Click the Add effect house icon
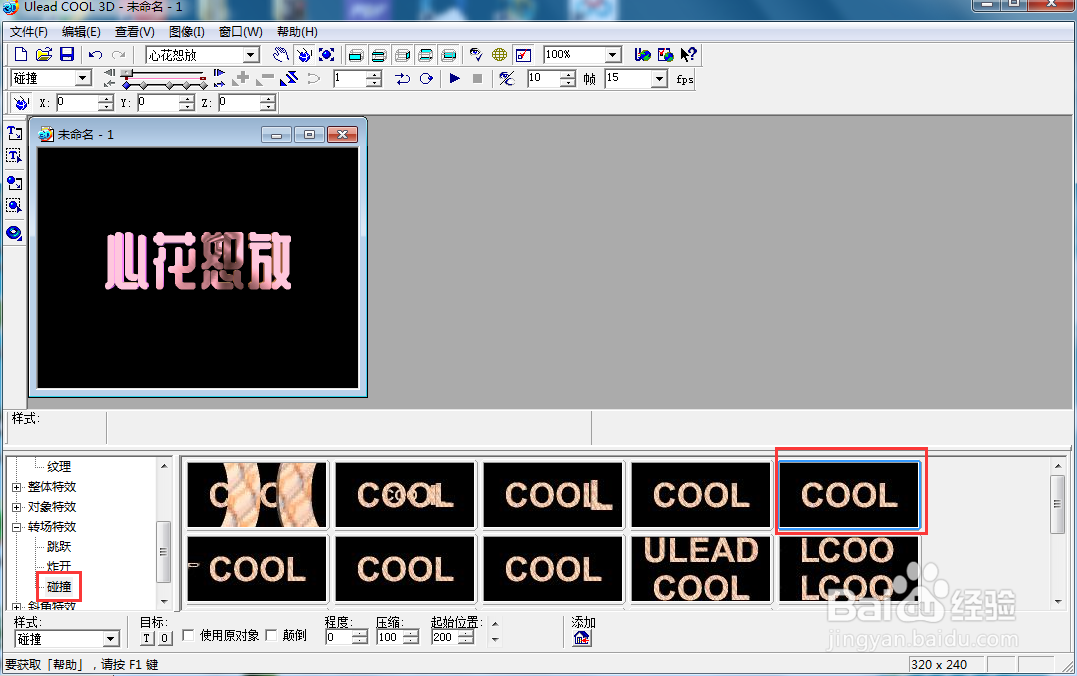Screen dimensions: 1077x676 [x=582, y=638]
